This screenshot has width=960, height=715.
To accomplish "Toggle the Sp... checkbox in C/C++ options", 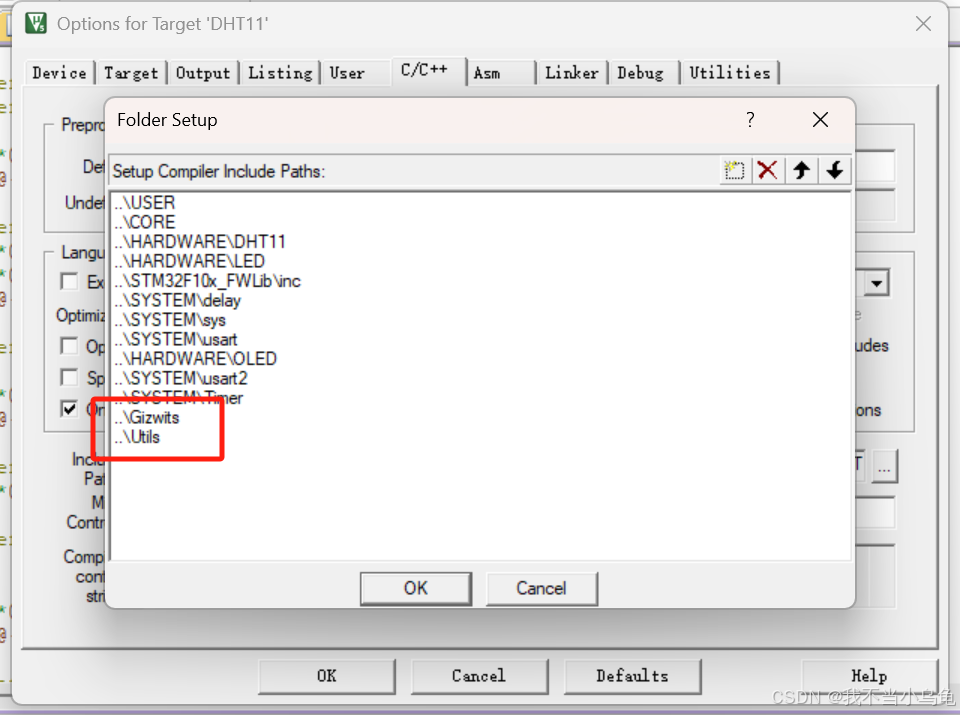I will pos(69,377).
